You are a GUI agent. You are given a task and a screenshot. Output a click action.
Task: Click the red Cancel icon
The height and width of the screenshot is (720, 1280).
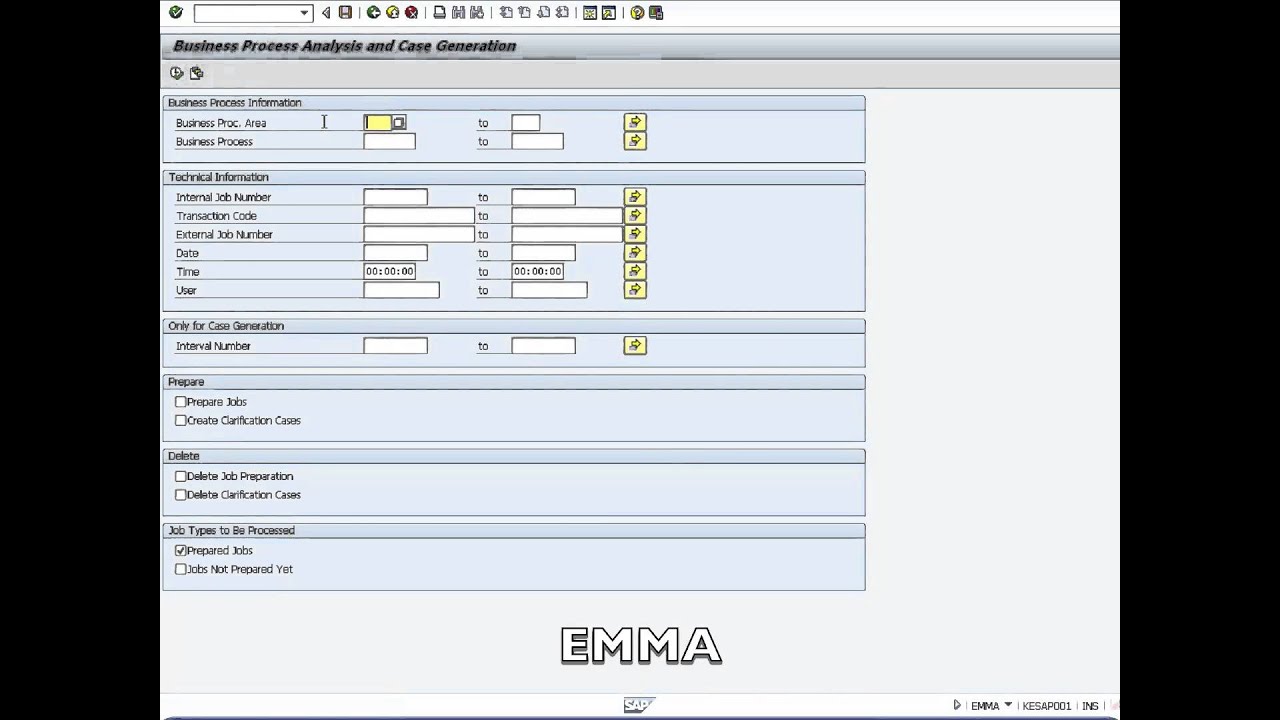[411, 13]
